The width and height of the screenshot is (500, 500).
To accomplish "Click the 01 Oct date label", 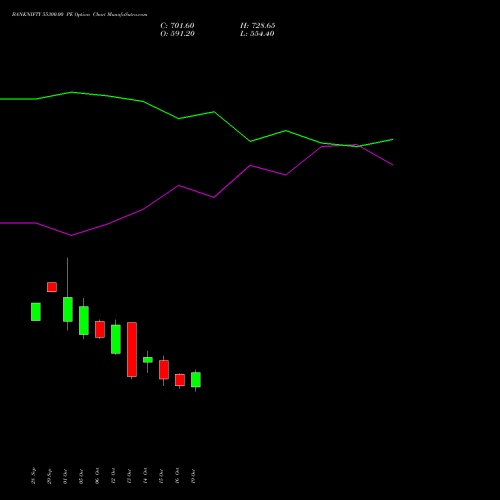I will (x=65, y=476).
